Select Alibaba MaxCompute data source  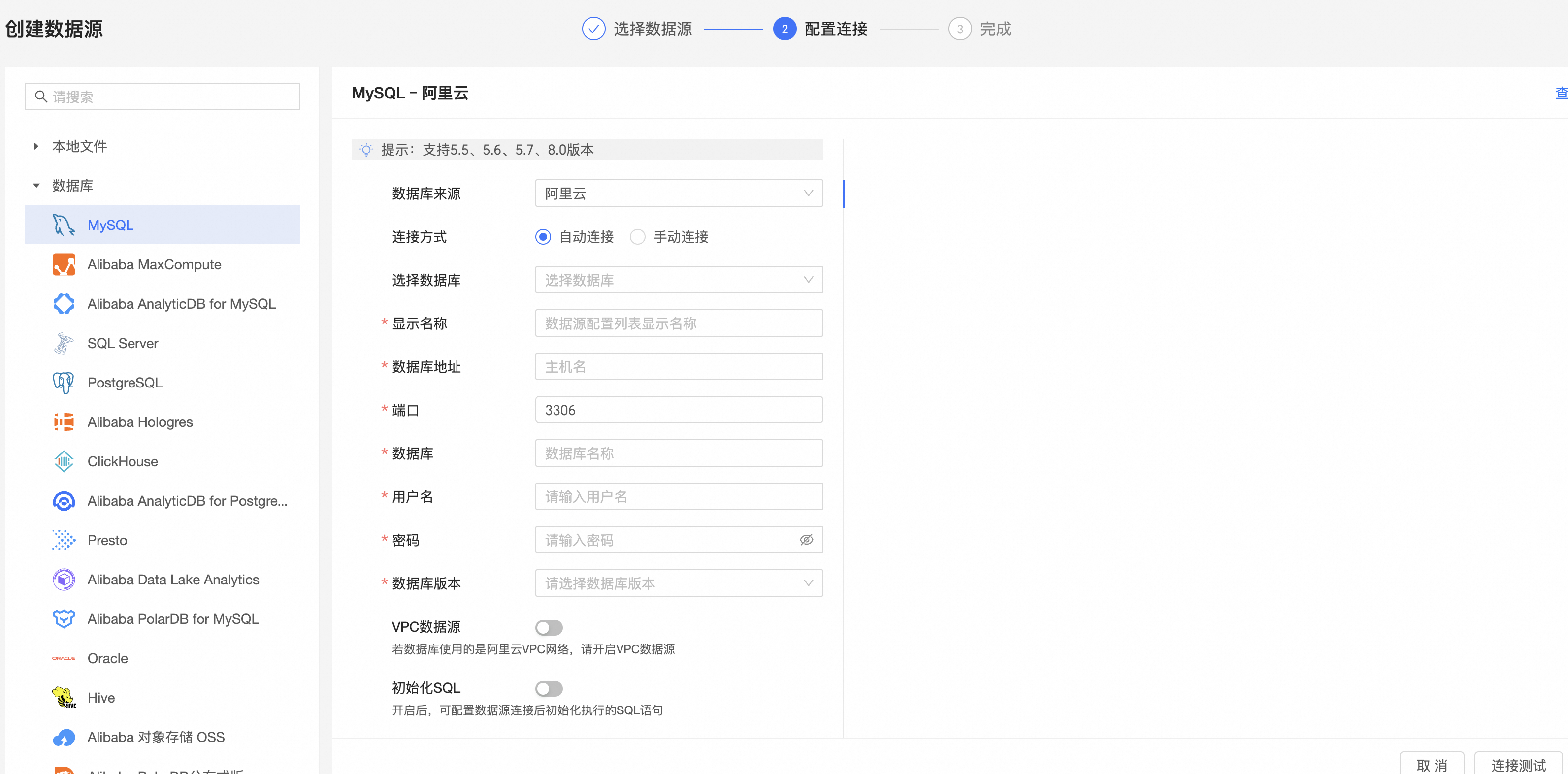[162, 264]
